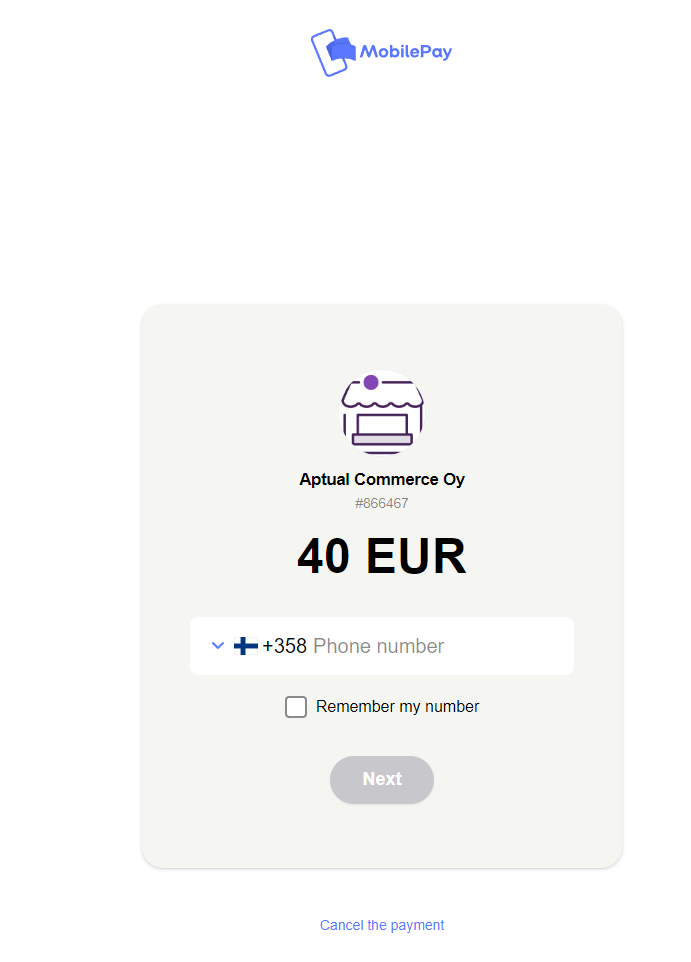Click the purple dot on the storefront icon

tap(371, 382)
